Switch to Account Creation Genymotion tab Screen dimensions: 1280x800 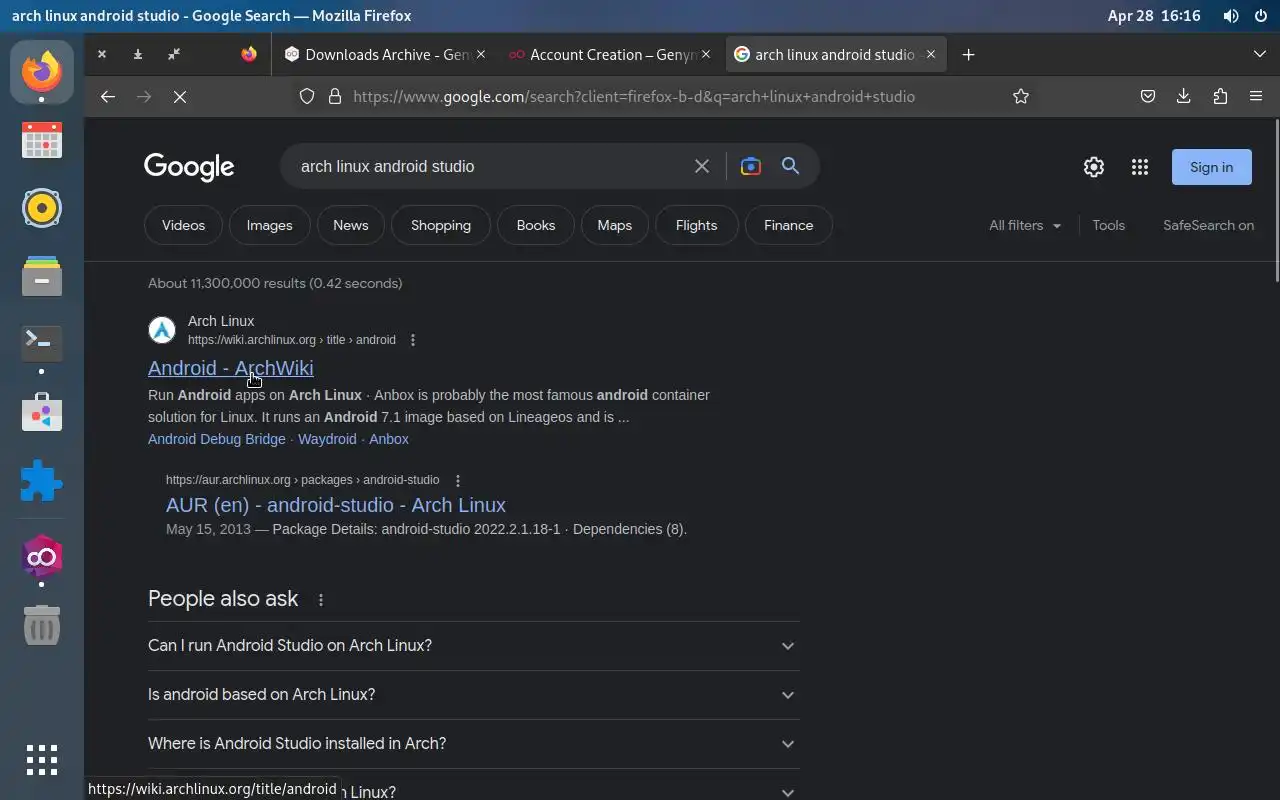tap(610, 55)
